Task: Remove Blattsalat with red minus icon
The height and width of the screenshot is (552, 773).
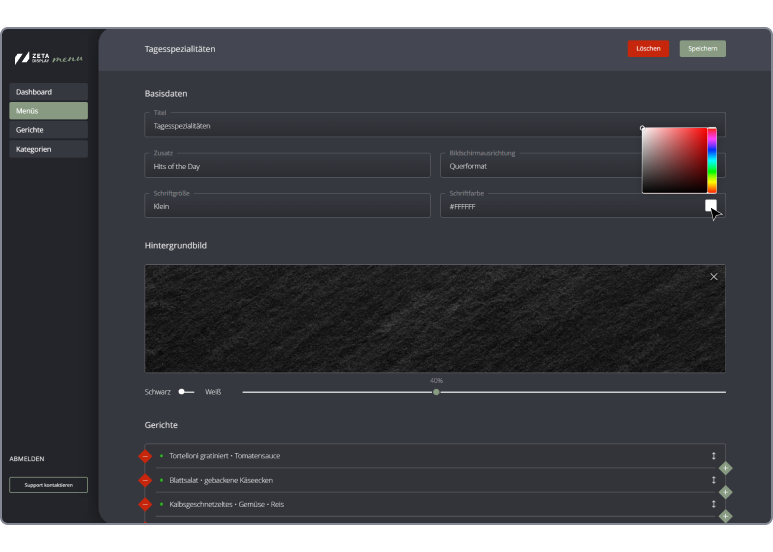Action: [145, 480]
